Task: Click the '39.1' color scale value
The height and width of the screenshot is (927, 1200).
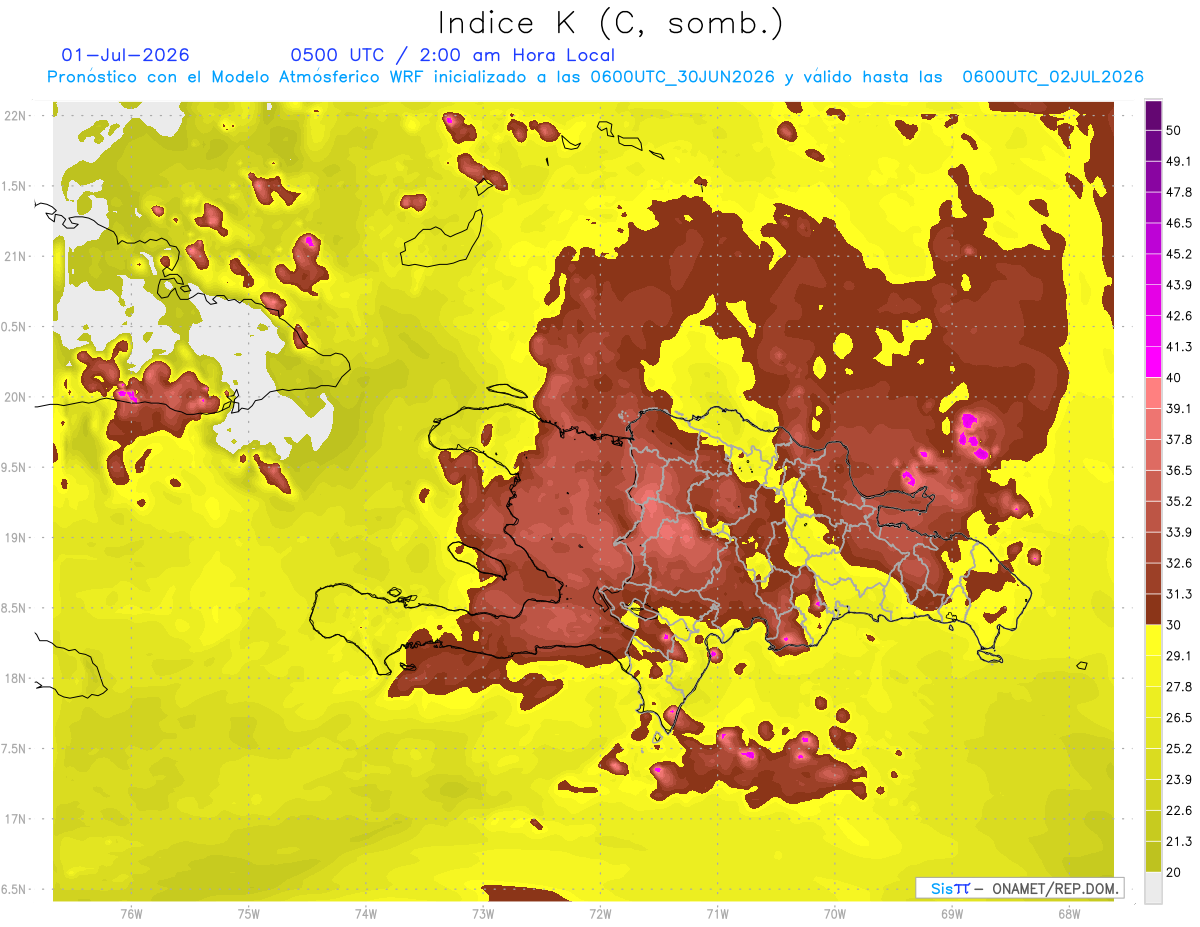Action: (1179, 409)
